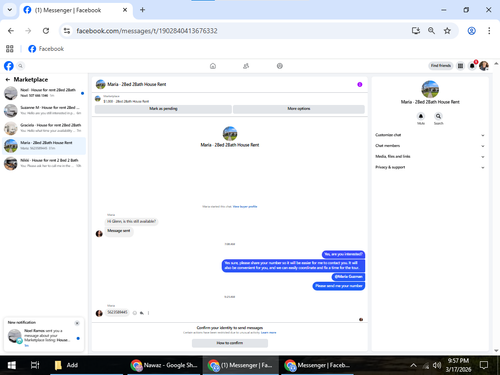This screenshot has height=375, width=500.
Task: Open the zoom magnifier icon in the address bar
Action: click(431, 31)
